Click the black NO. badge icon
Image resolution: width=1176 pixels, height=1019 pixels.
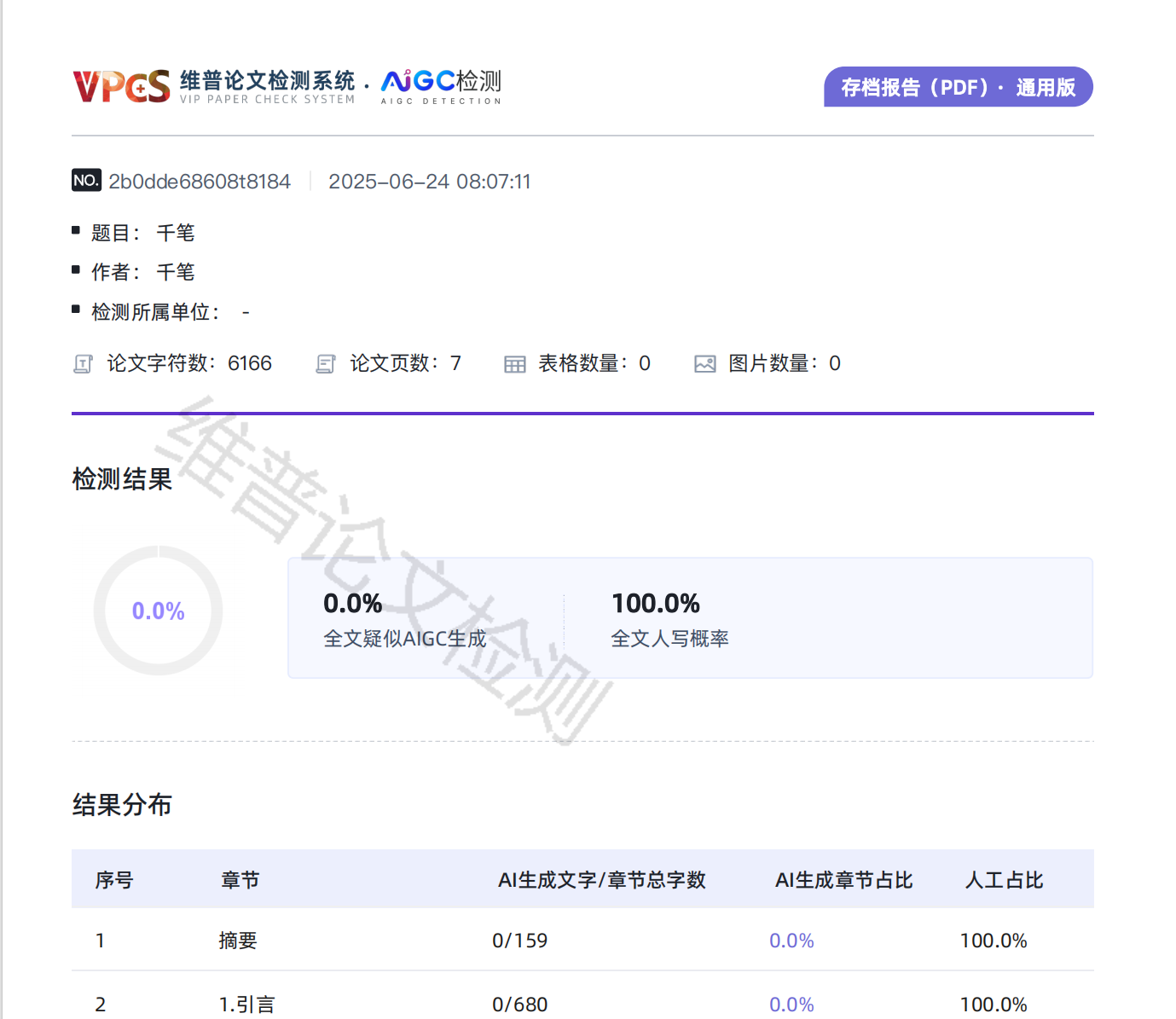[86, 180]
